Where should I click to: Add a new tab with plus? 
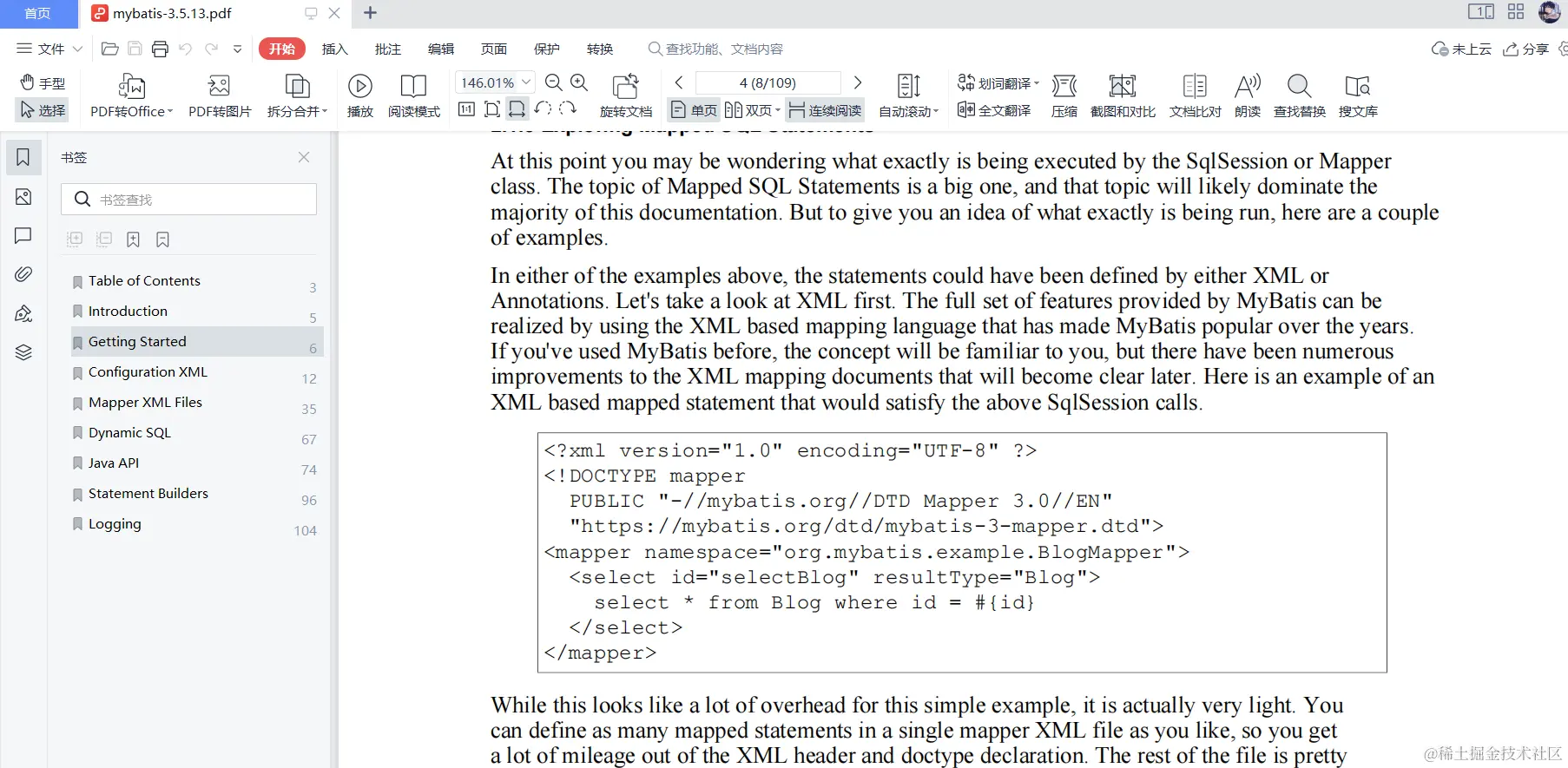coord(370,13)
